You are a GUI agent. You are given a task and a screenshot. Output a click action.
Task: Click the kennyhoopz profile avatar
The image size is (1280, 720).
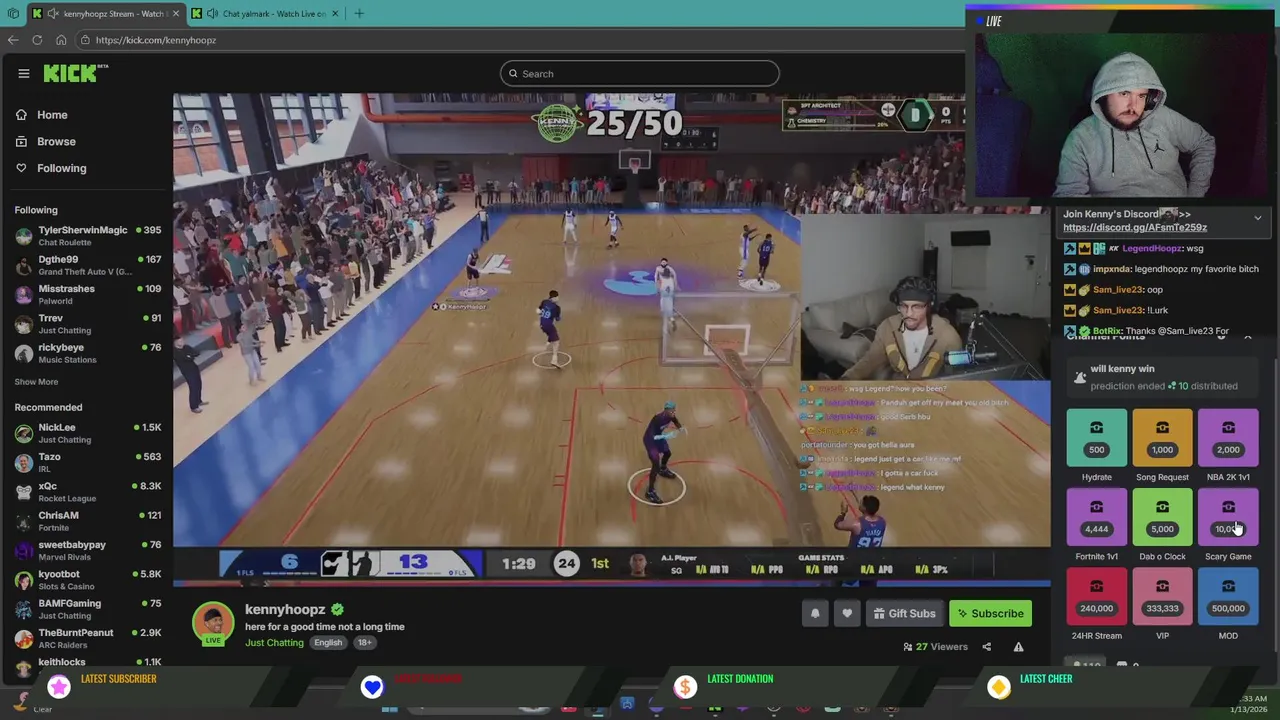[213, 622]
